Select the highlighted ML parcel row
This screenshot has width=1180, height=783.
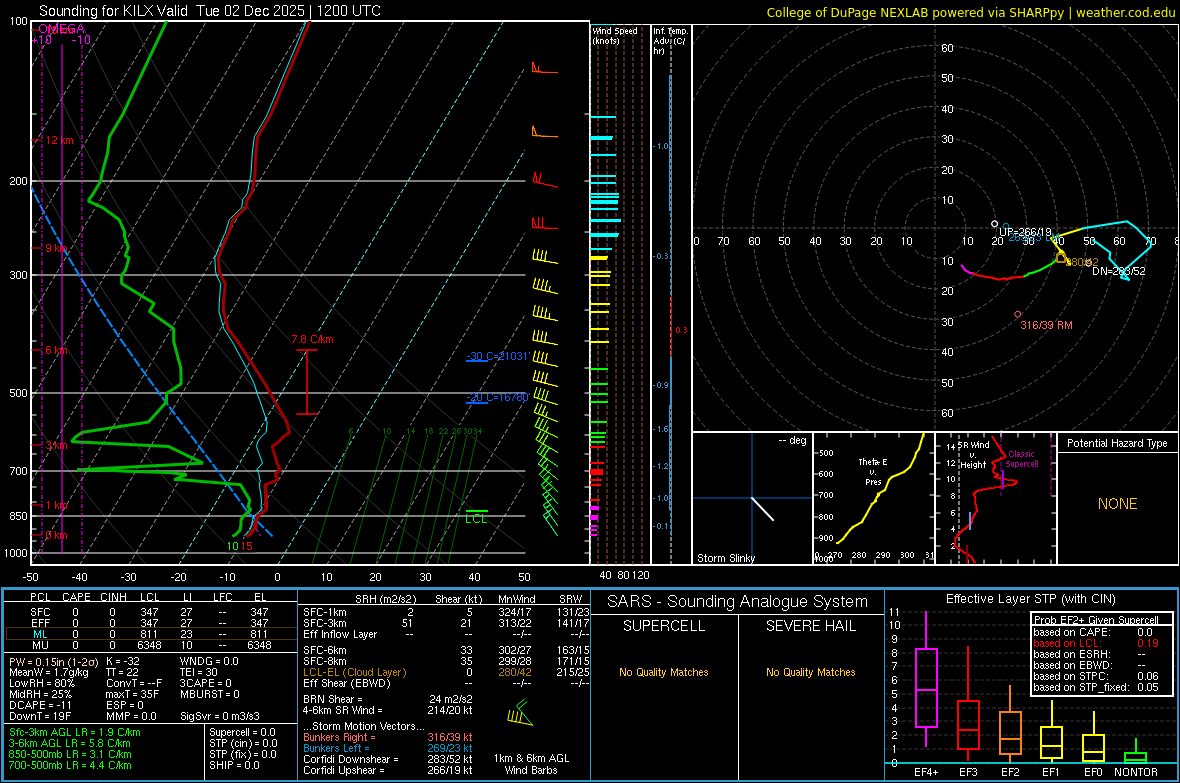[x=150, y=634]
